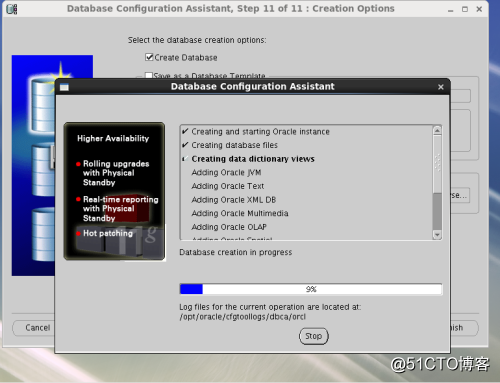
Task: Select 'Creating data dictionary views' row
Action: point(307,159)
